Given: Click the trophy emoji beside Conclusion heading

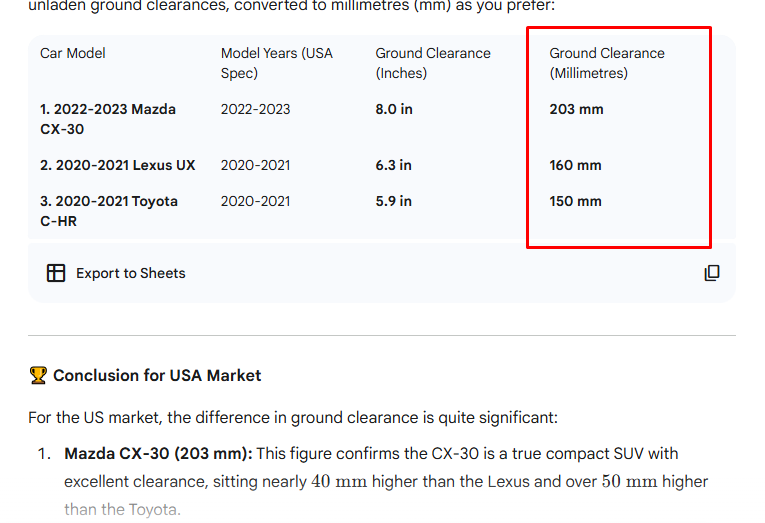Looking at the screenshot, I should pyautogui.click(x=38, y=375).
